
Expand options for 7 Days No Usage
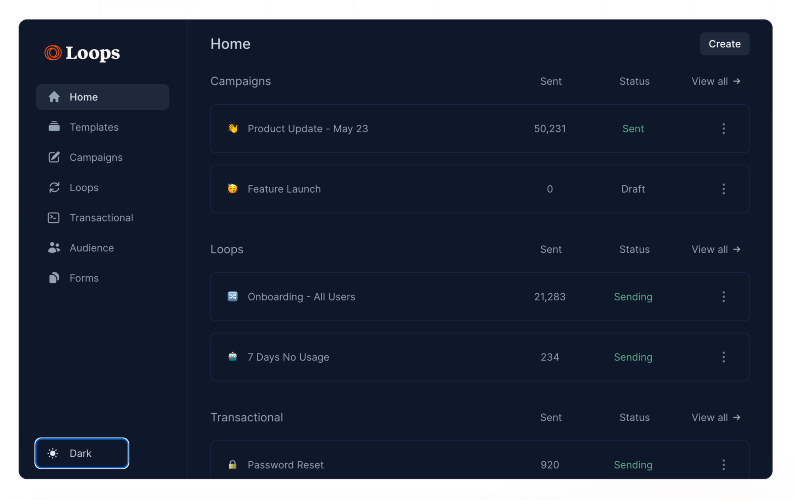point(724,357)
